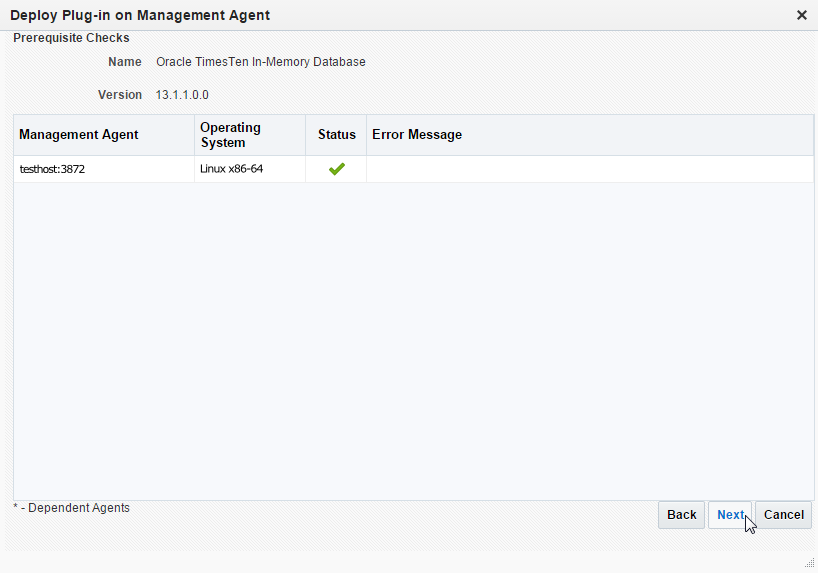818x573 pixels.
Task: Click the Next button
Action: pyautogui.click(x=729, y=515)
